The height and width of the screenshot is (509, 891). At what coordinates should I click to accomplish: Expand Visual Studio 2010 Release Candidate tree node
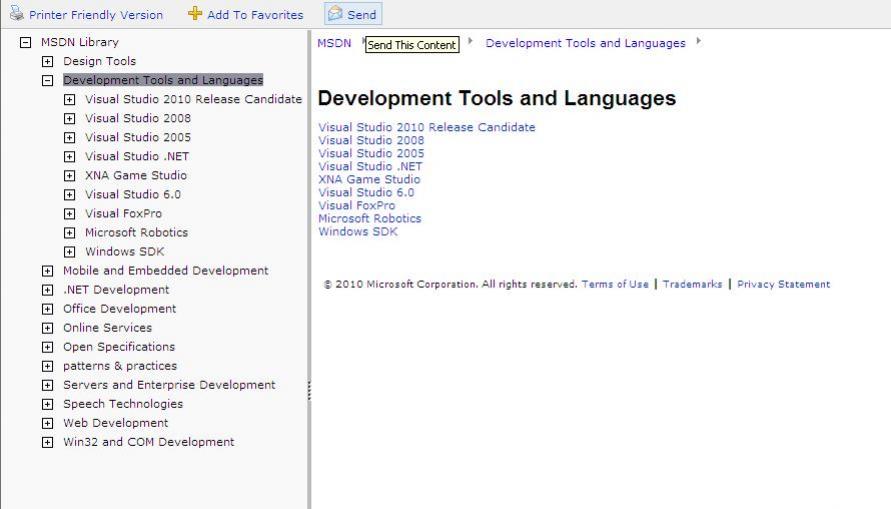(x=69, y=99)
